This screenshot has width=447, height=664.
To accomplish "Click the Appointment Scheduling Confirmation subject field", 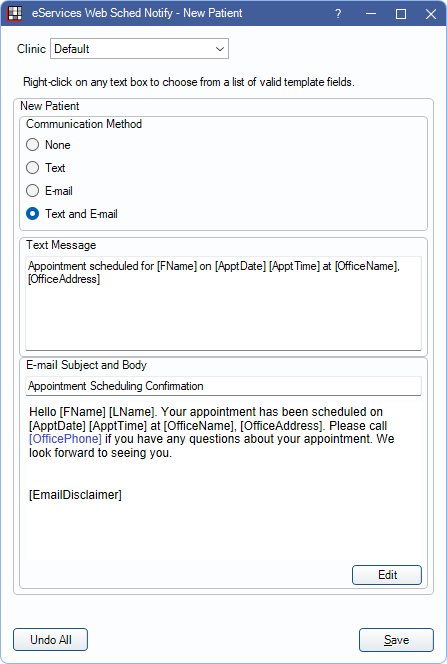I will pos(224,386).
